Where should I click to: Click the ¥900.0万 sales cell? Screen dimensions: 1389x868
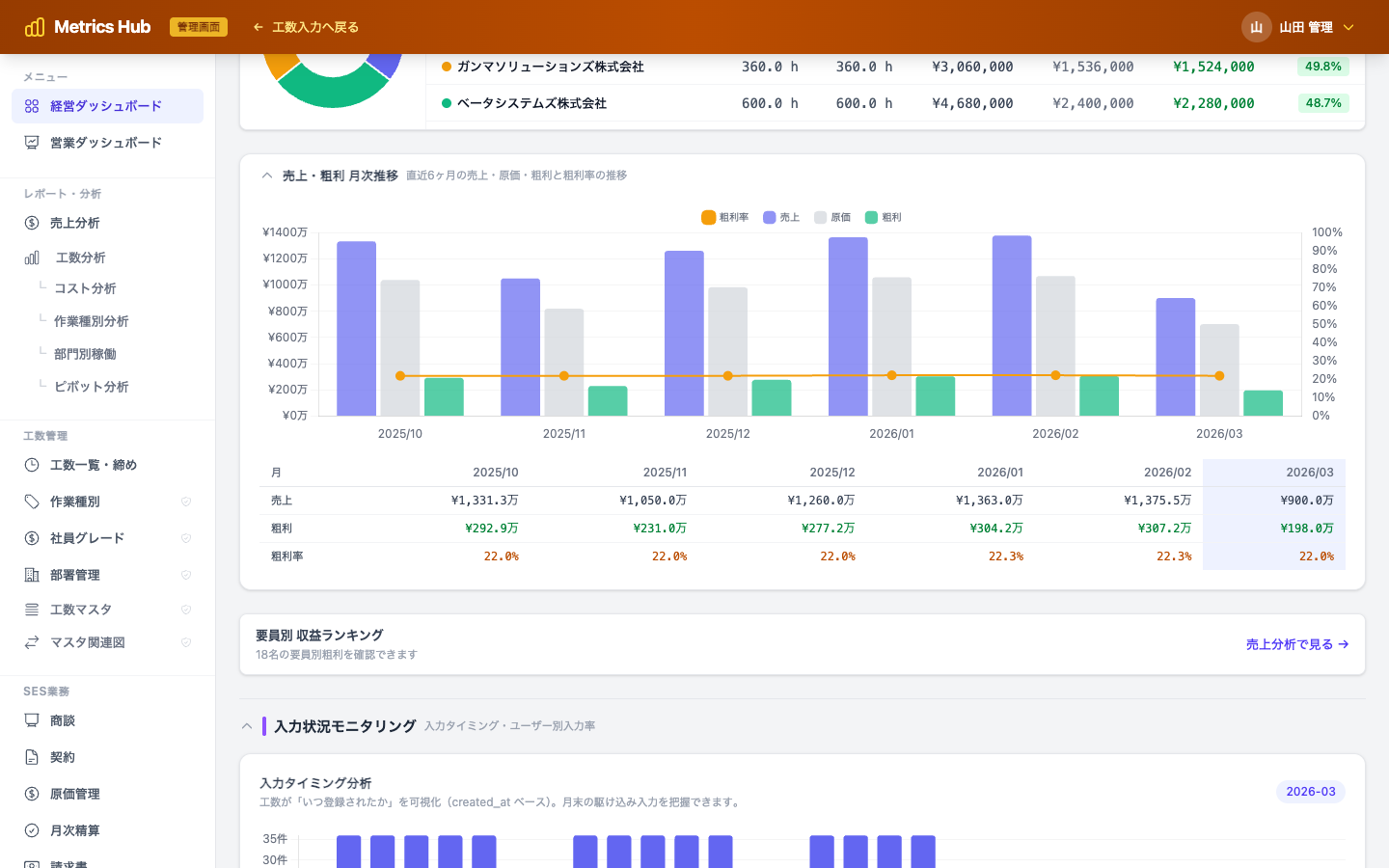tap(1307, 501)
